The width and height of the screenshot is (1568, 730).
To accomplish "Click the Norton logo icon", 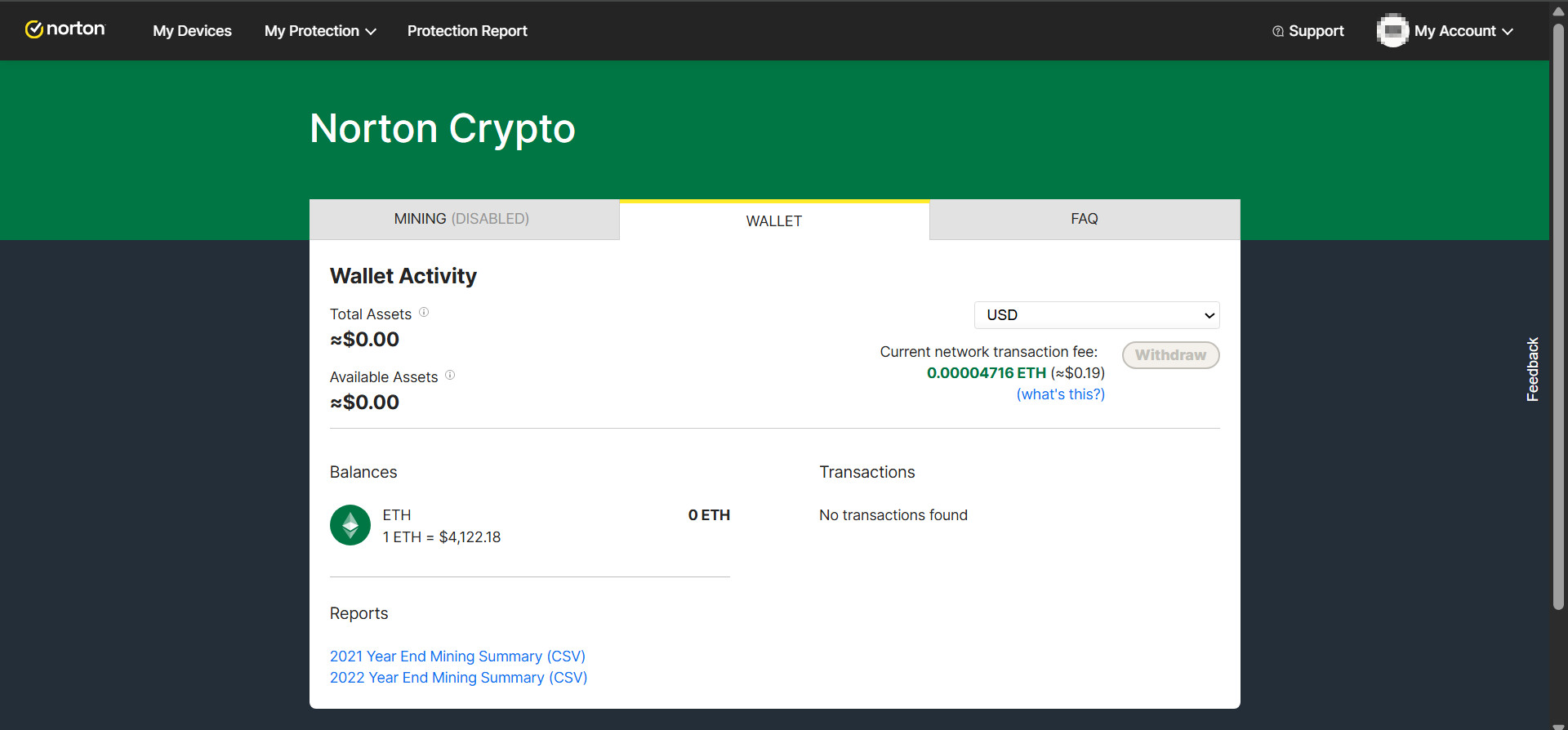I will (x=33, y=30).
